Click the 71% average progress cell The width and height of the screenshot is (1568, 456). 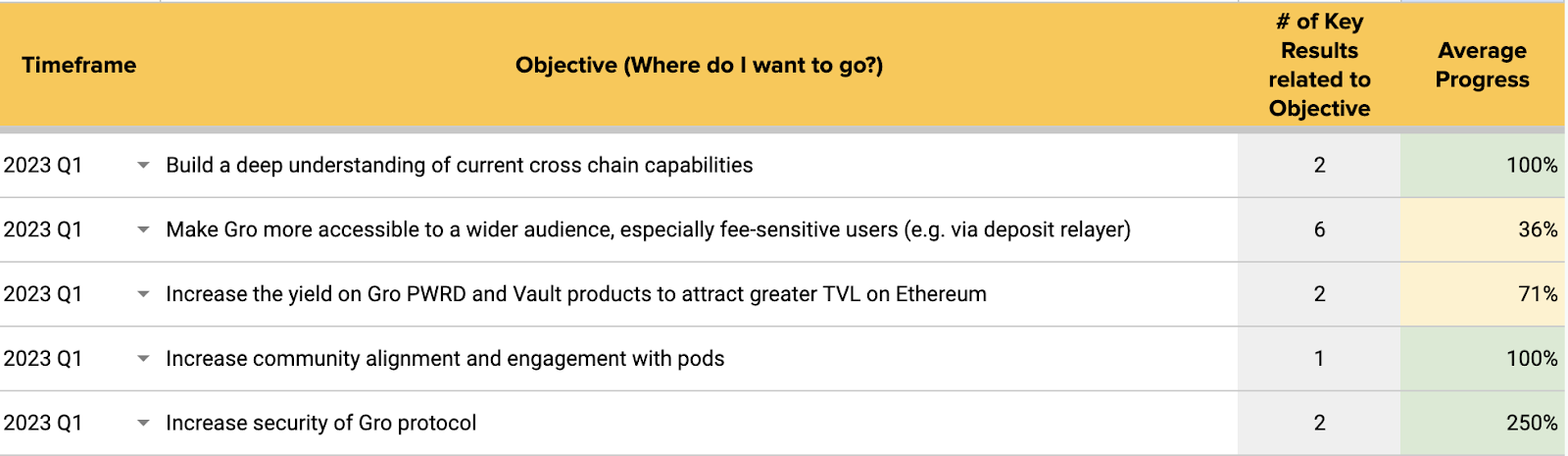pyautogui.click(x=1482, y=294)
